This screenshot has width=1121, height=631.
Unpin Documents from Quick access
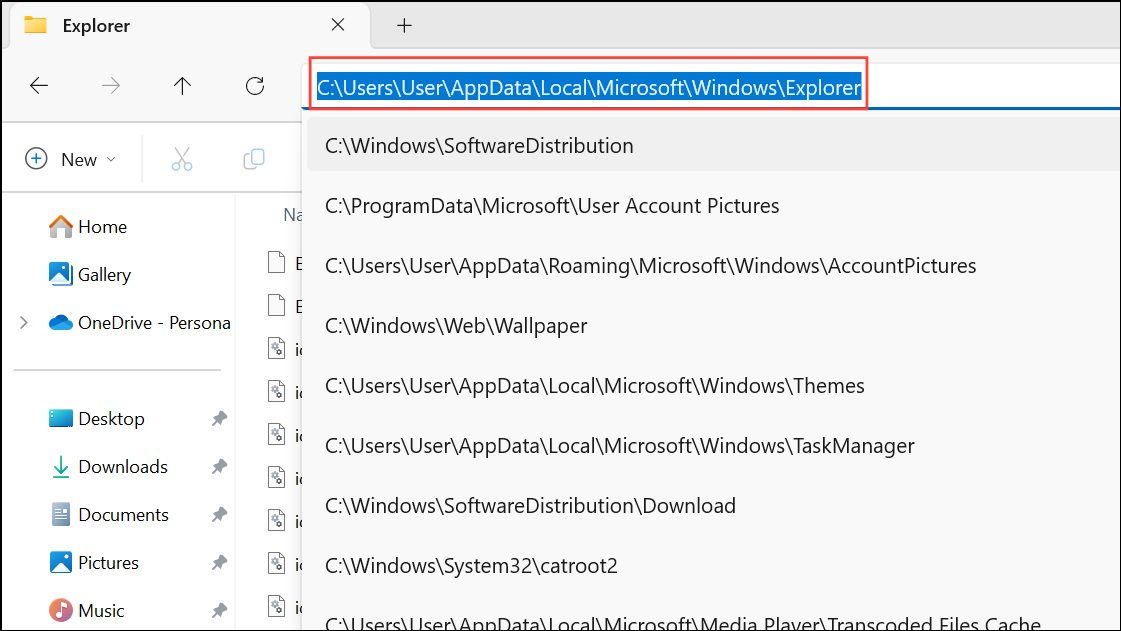[219, 514]
